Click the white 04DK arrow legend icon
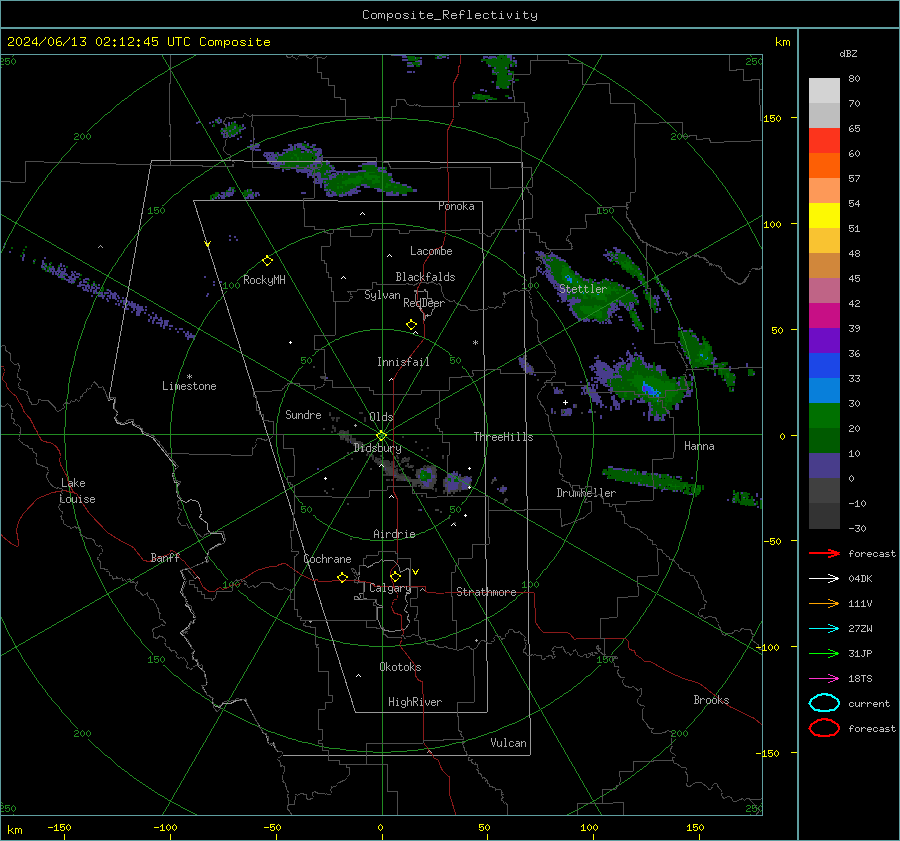900x841 pixels. point(824,579)
